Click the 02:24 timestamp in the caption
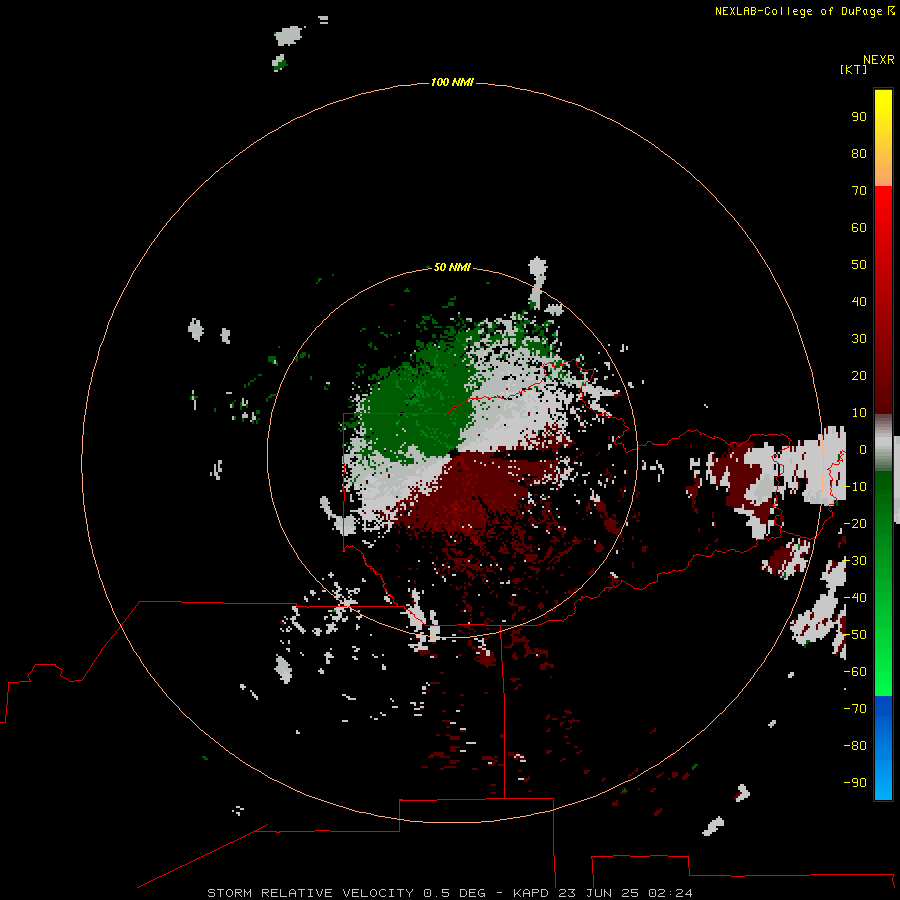Viewport: 900px width, 900px height. point(670,893)
